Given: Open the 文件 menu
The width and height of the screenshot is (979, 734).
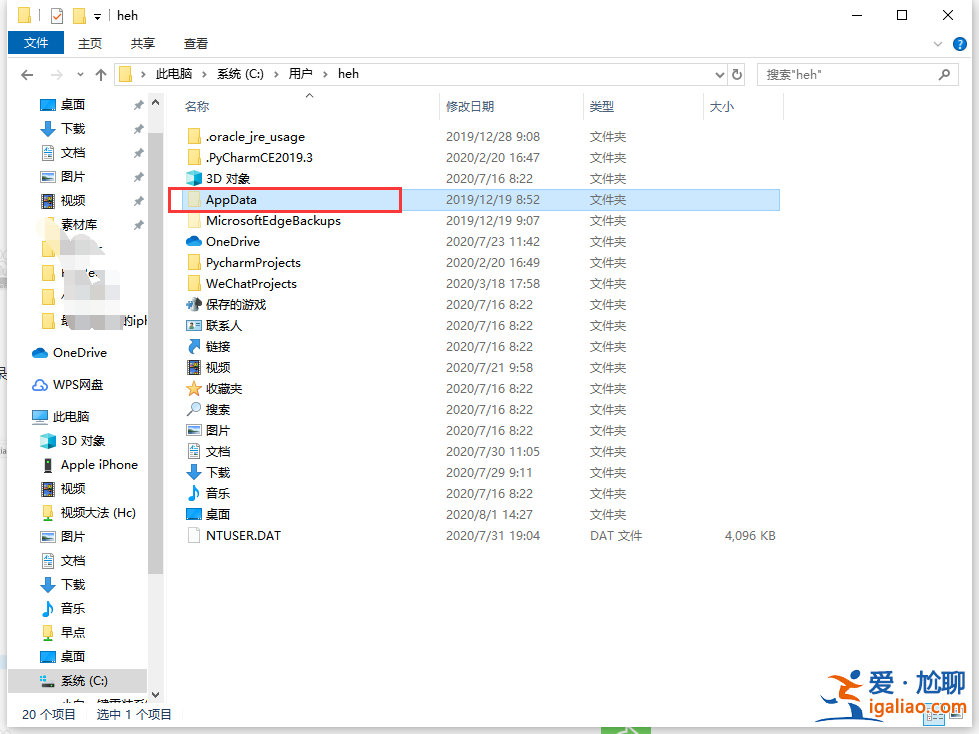Looking at the screenshot, I should (x=36, y=43).
